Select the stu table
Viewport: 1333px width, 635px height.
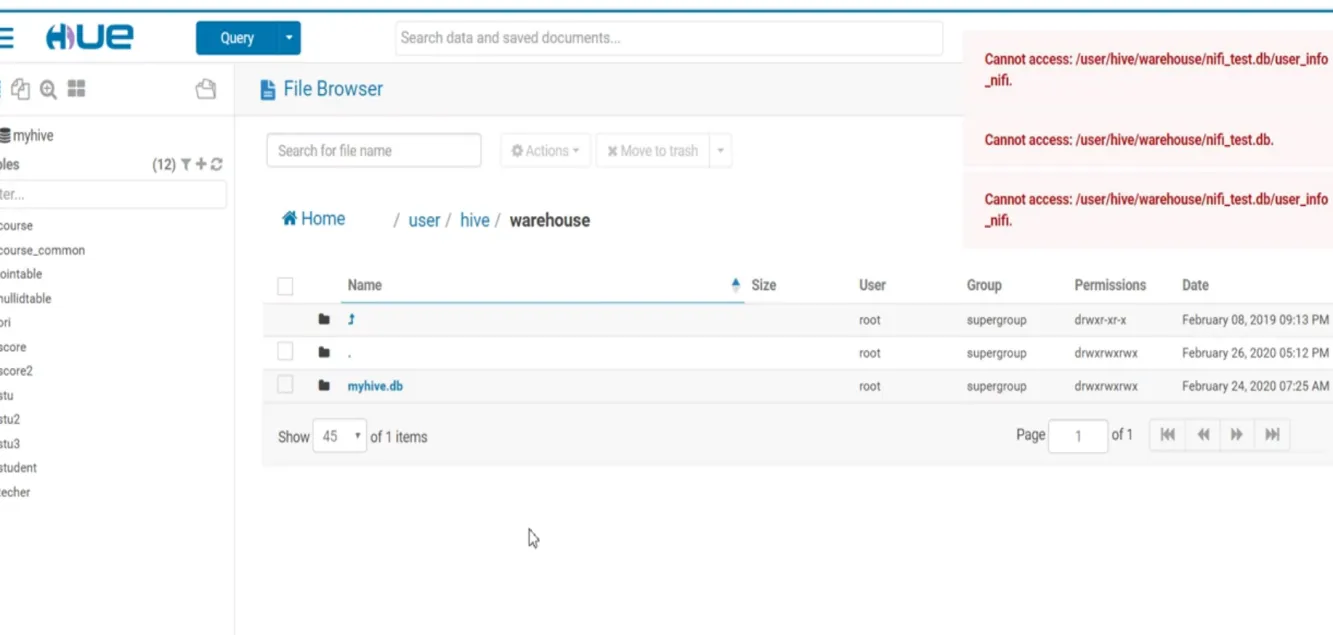(x=7, y=395)
